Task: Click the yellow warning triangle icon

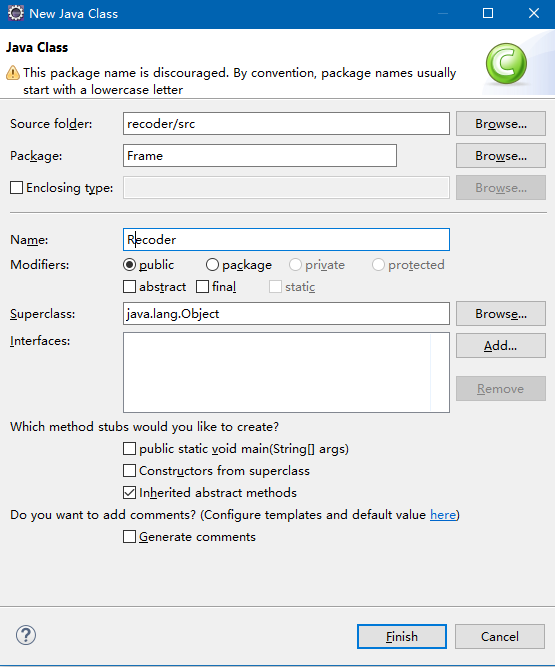Action: click(x=13, y=73)
